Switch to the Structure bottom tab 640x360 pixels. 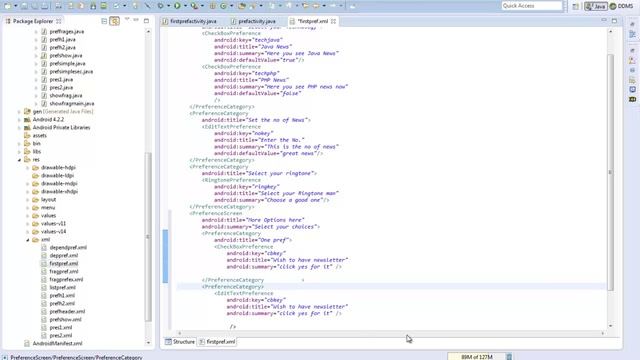coord(180,342)
